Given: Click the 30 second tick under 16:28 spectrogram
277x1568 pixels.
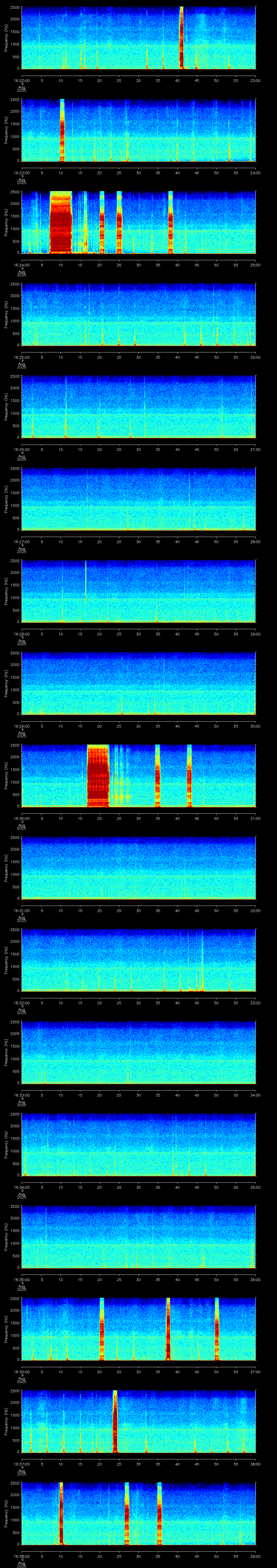Looking at the screenshot, I should point(138,634).
